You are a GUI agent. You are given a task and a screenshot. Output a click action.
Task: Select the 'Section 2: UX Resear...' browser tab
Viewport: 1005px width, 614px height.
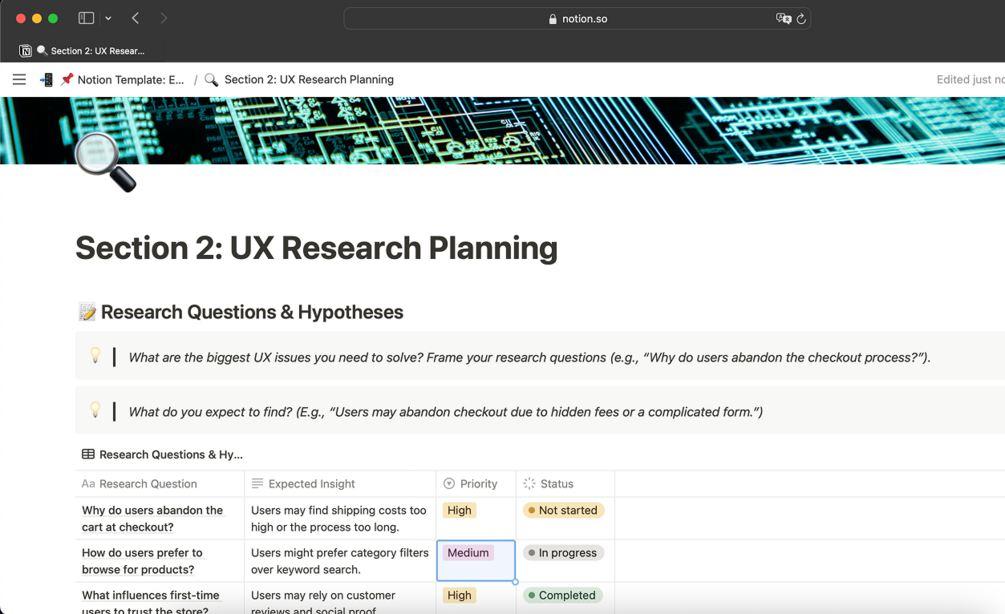coord(90,51)
